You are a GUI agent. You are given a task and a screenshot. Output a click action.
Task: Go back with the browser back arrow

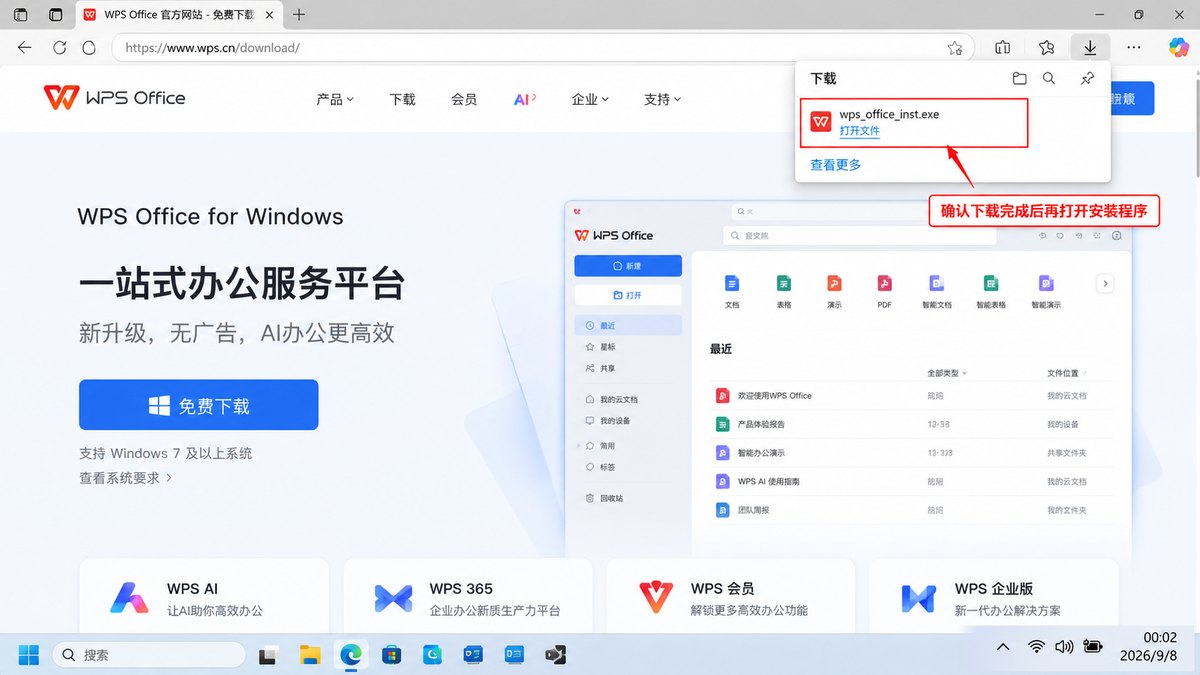coord(25,47)
